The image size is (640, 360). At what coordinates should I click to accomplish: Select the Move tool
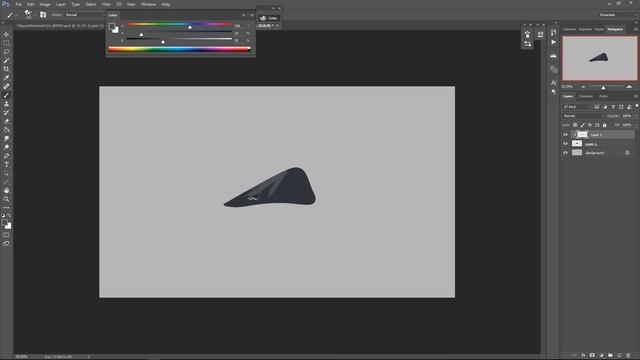coord(6,34)
